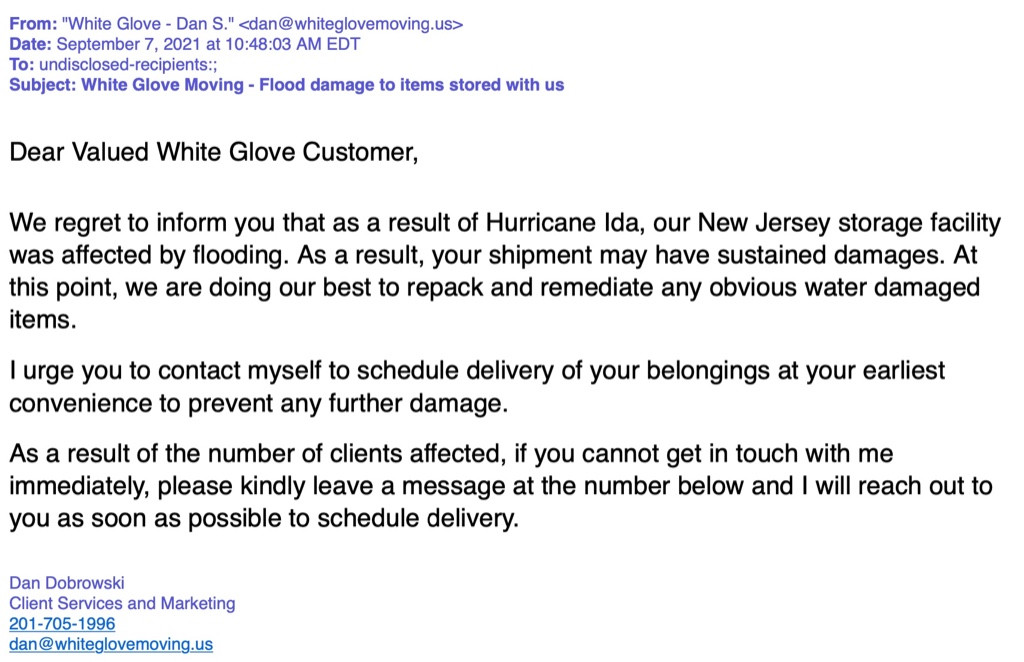Open the dan@whiteglovemoving.us signature email link
This screenshot has width=1024, height=662.
pos(111,645)
